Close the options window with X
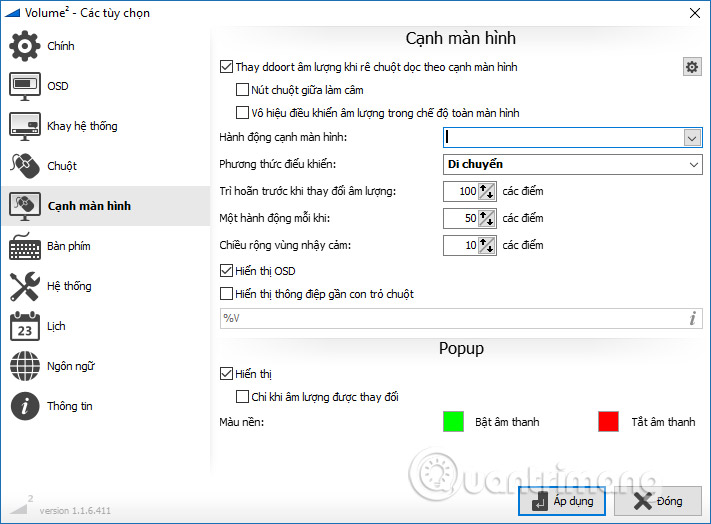711x524 pixels. (x=695, y=13)
